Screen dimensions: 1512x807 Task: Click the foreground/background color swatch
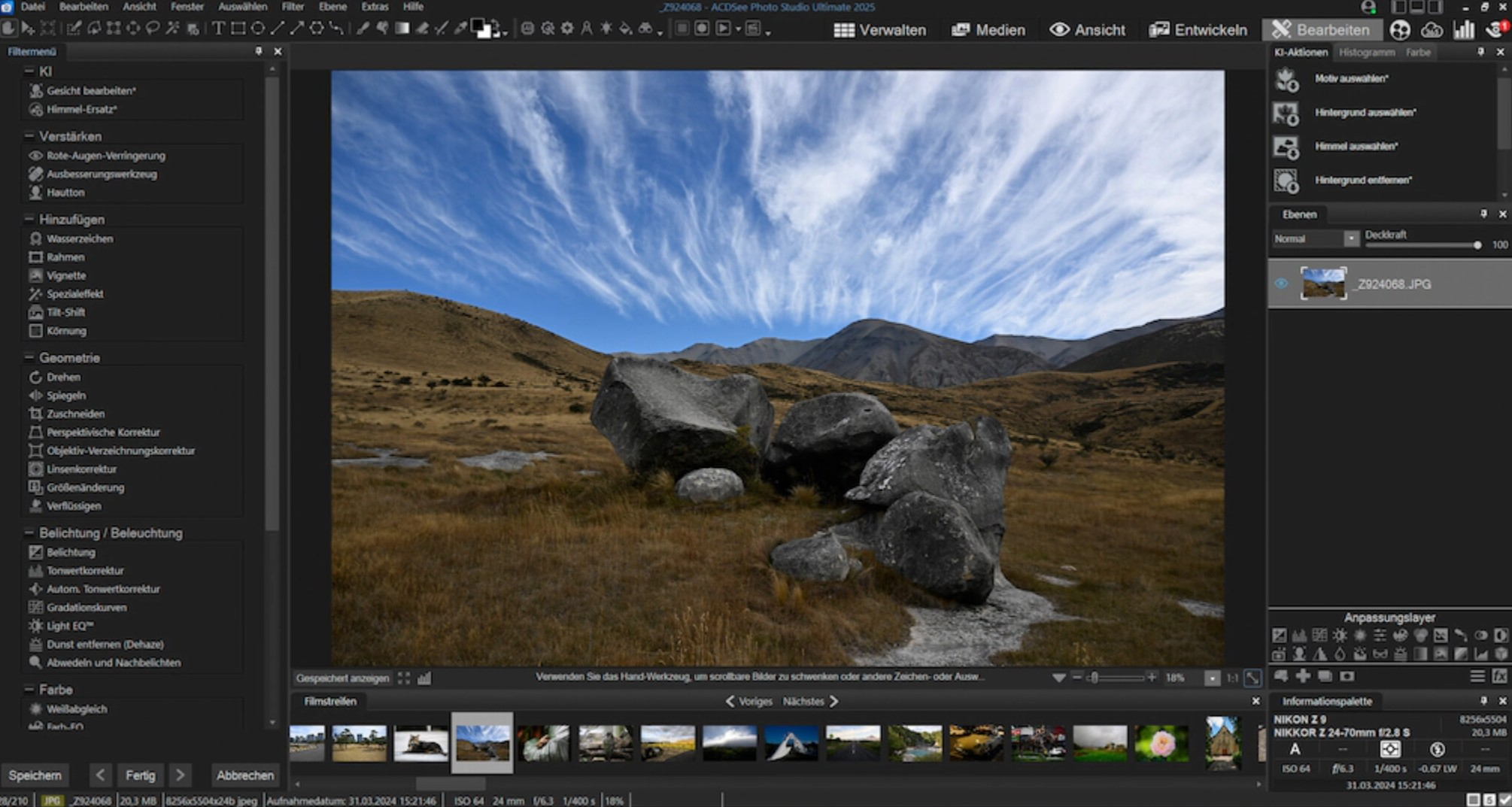tap(481, 29)
